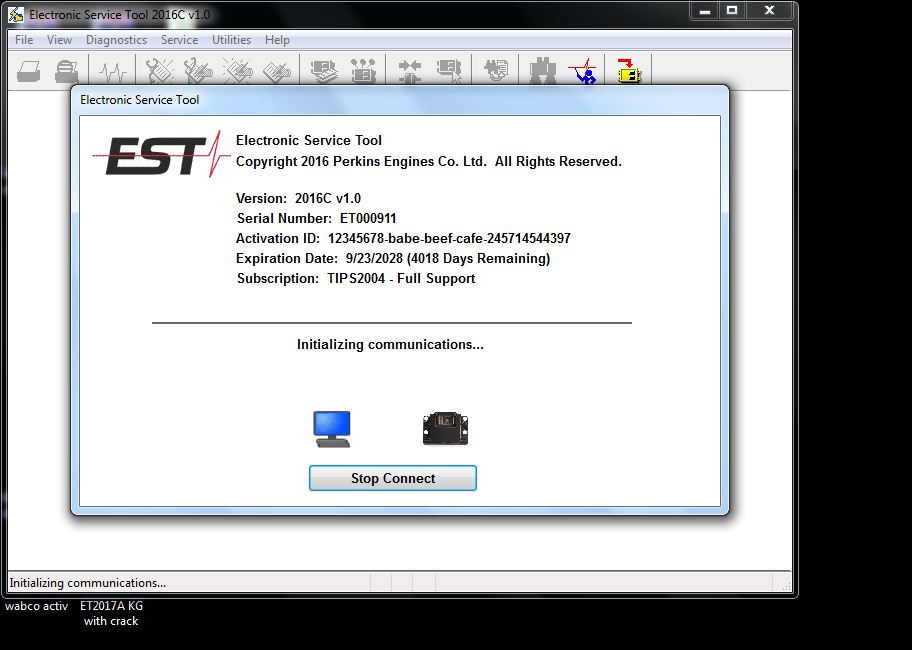This screenshot has height=650, width=912.
Task: Click the Activation ID line
Action: (403, 238)
